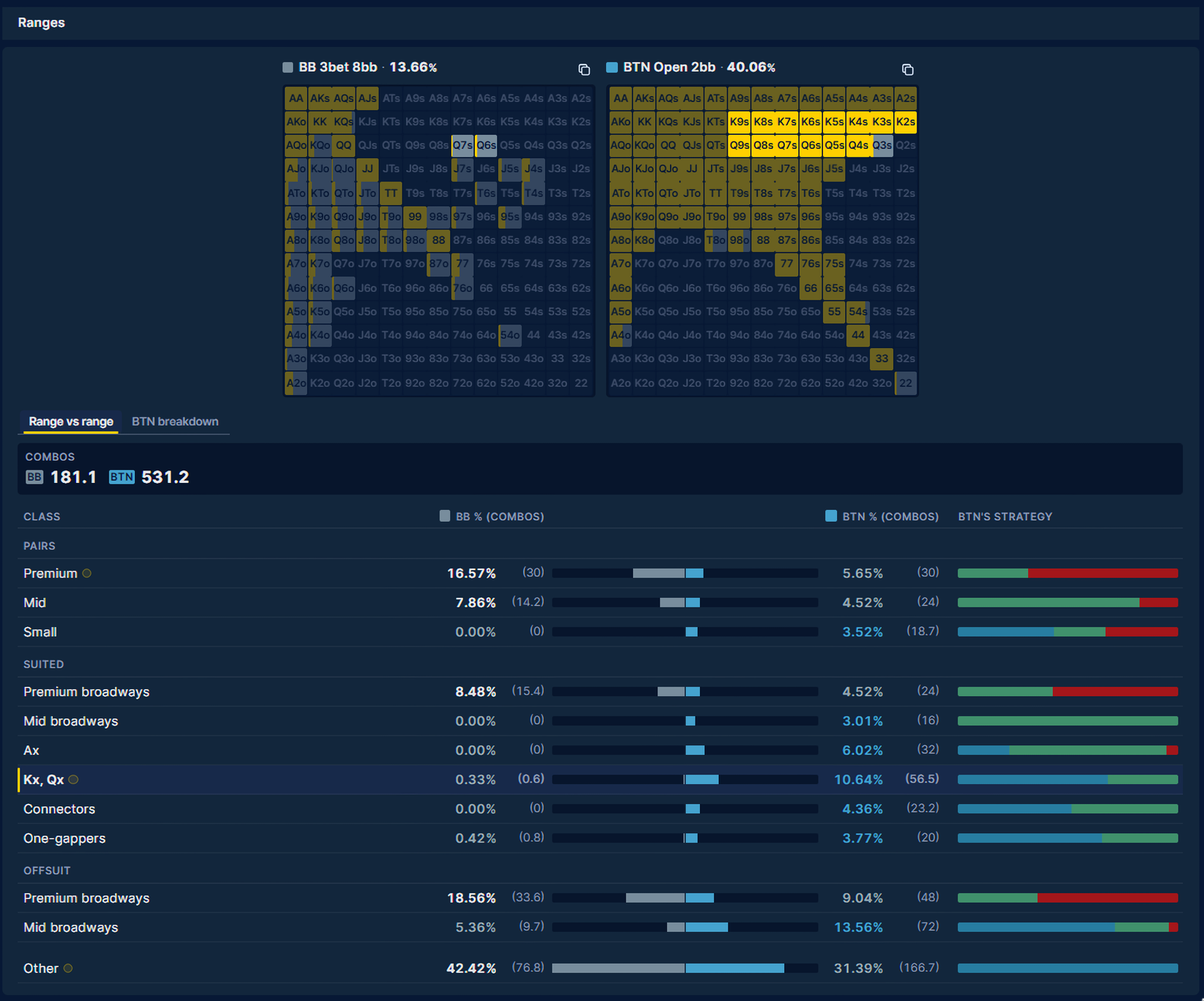Select the Kx, Qx class row
Screen dimensions: 1204x1001
[x=600, y=780]
